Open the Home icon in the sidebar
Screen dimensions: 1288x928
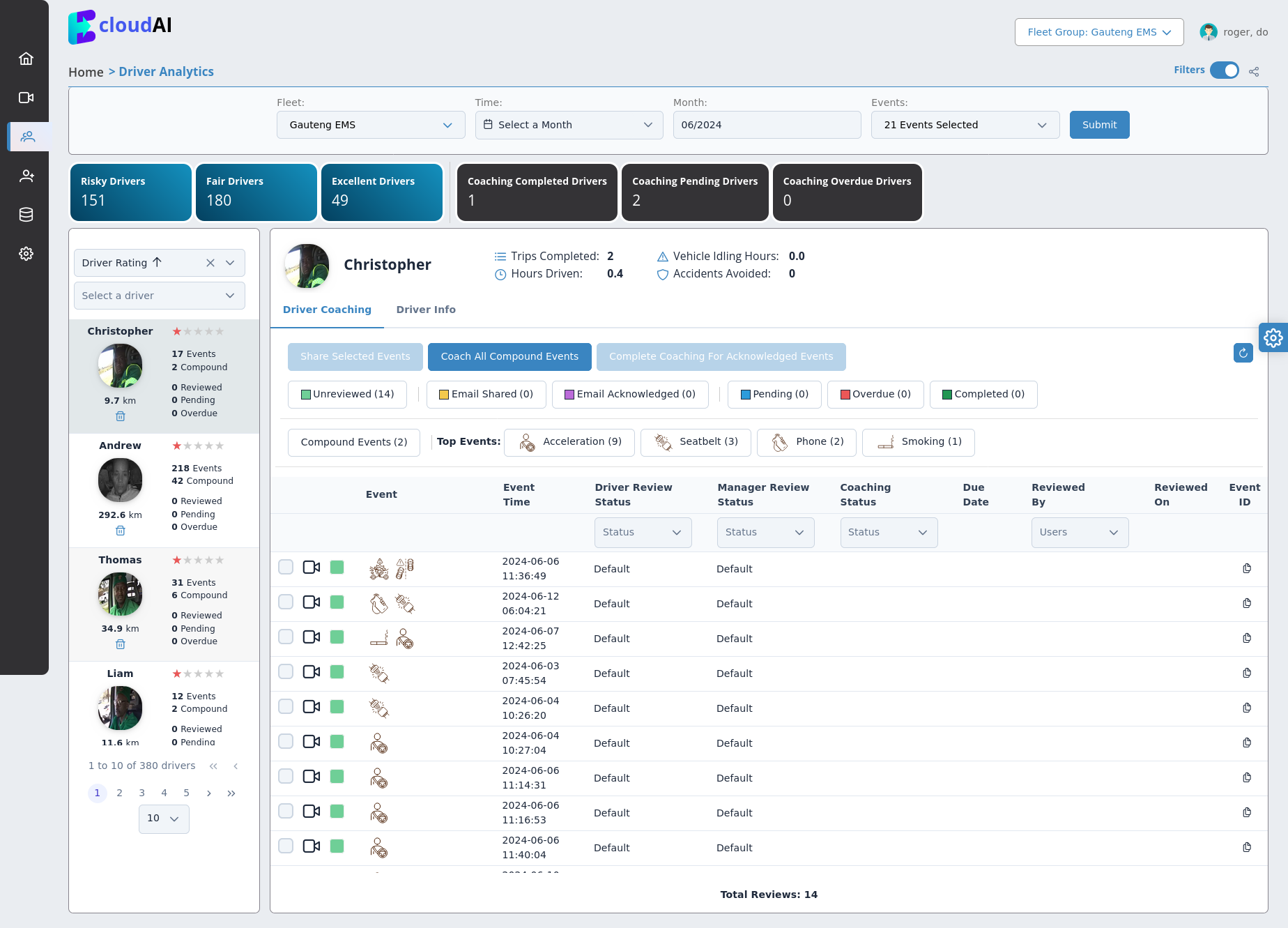26,59
